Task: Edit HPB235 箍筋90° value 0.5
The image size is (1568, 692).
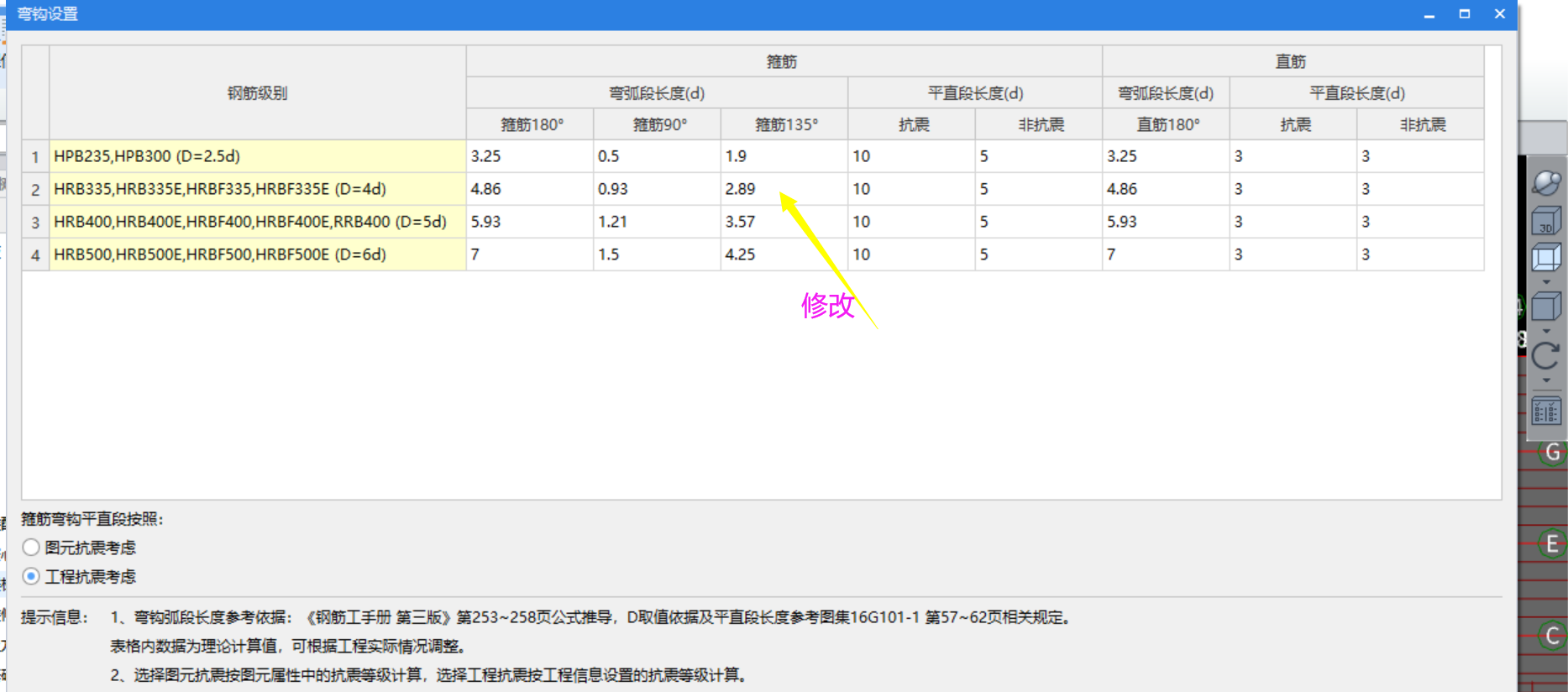Action: [x=658, y=156]
